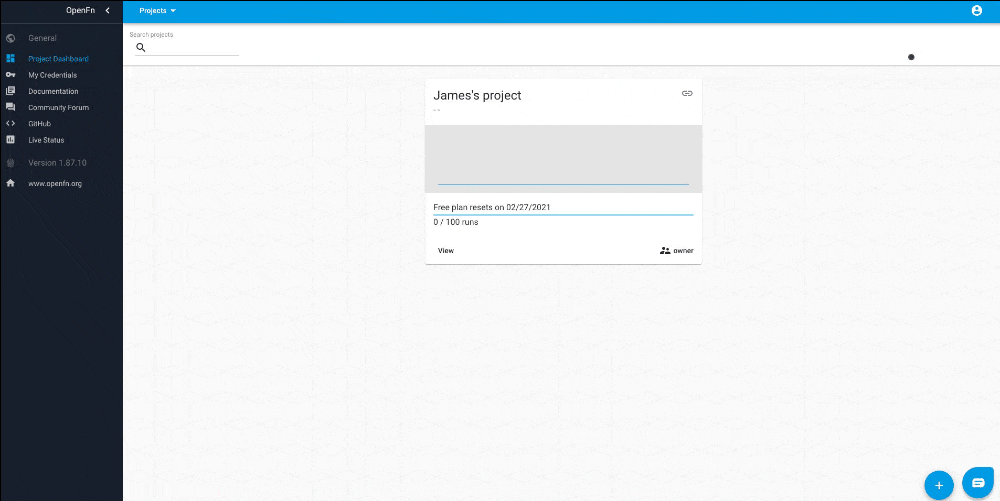Visit the Community Forum
1000x501 pixels.
[x=59, y=108]
